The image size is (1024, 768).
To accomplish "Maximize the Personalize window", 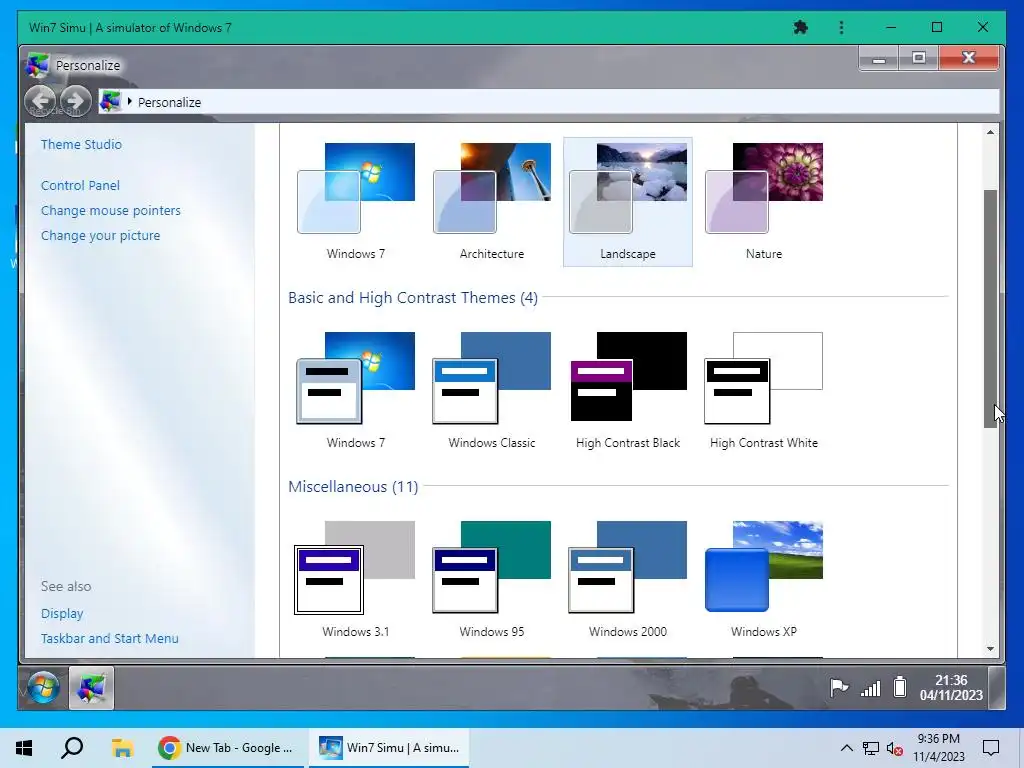I will [x=919, y=58].
